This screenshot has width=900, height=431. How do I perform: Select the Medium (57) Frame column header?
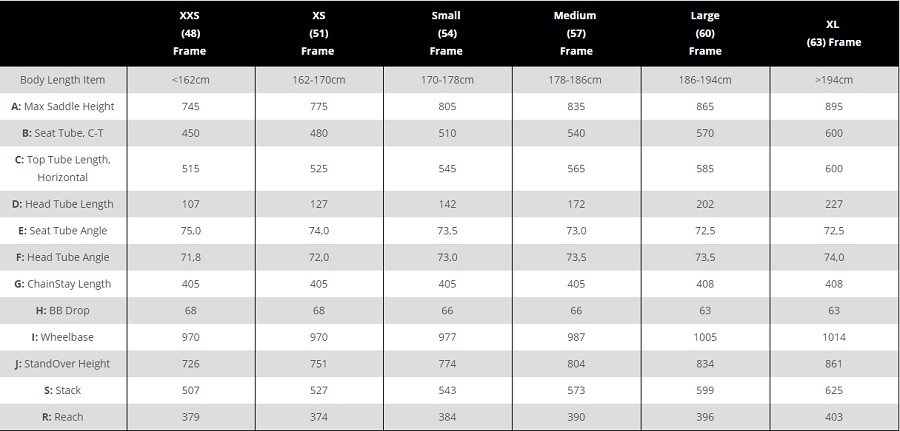(575, 33)
